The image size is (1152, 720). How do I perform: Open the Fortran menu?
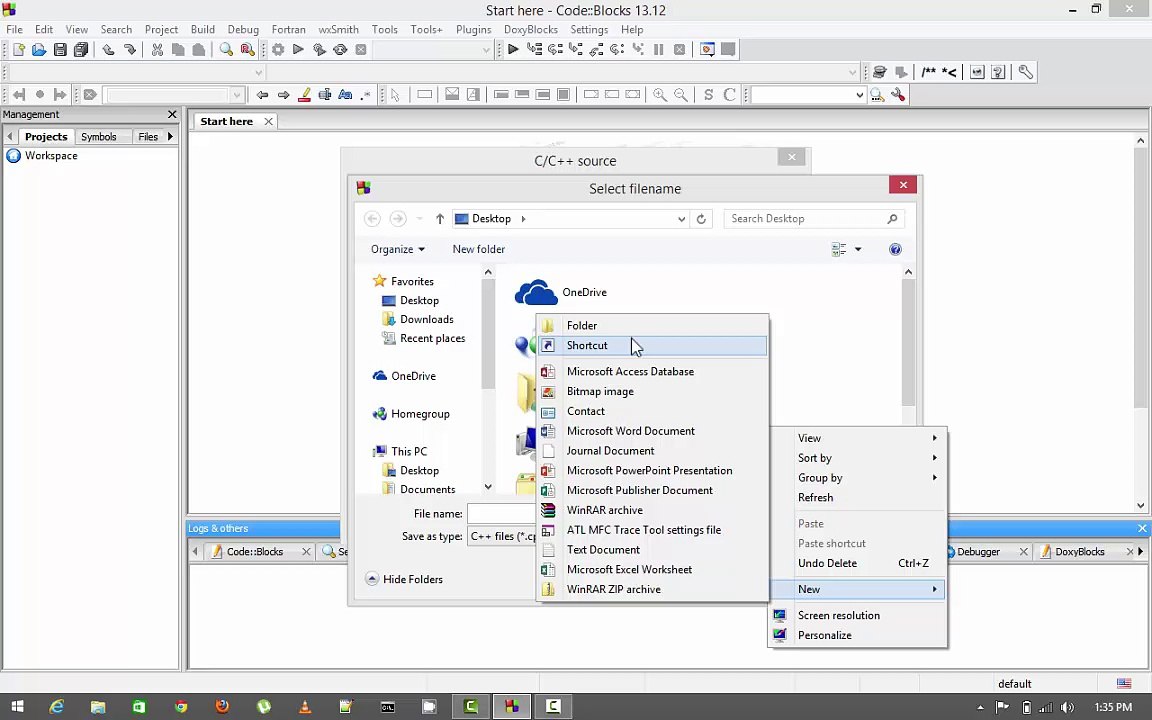point(288,29)
